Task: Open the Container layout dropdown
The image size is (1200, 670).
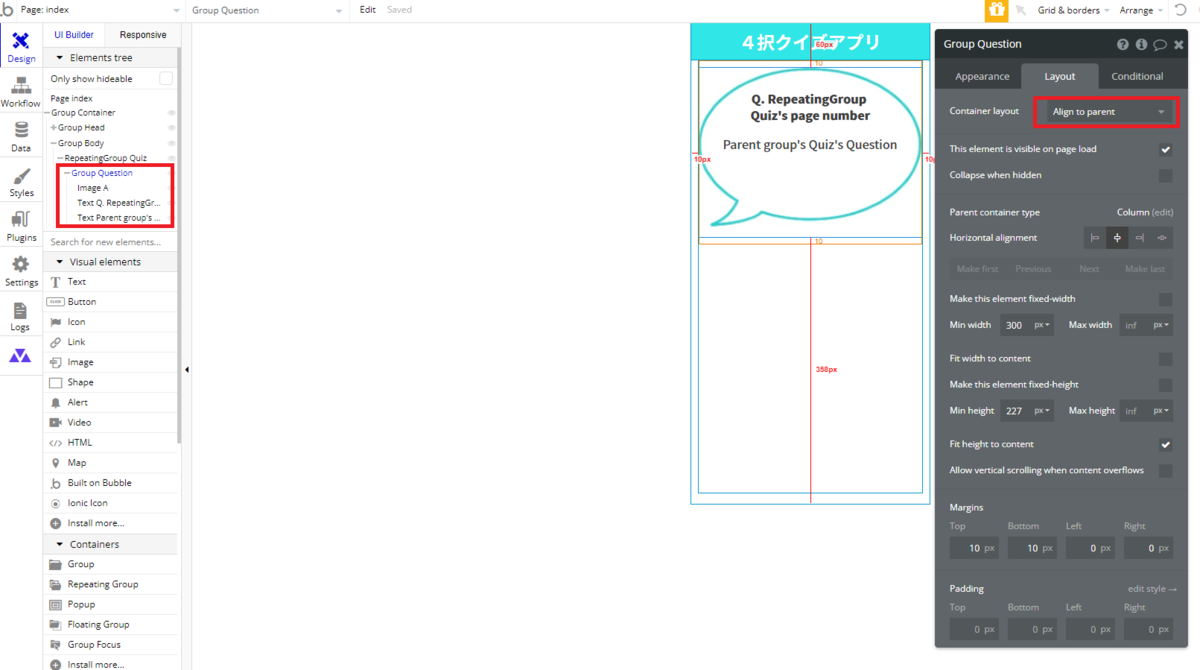Action: [x=1107, y=112]
